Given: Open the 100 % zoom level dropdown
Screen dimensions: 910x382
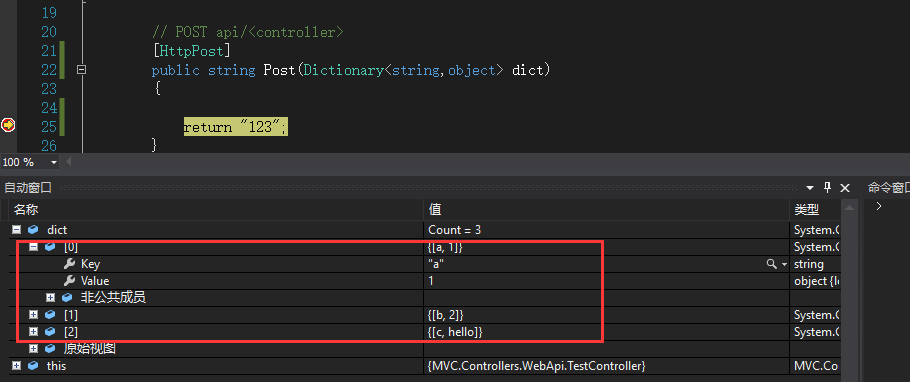Looking at the screenshot, I should point(54,163).
